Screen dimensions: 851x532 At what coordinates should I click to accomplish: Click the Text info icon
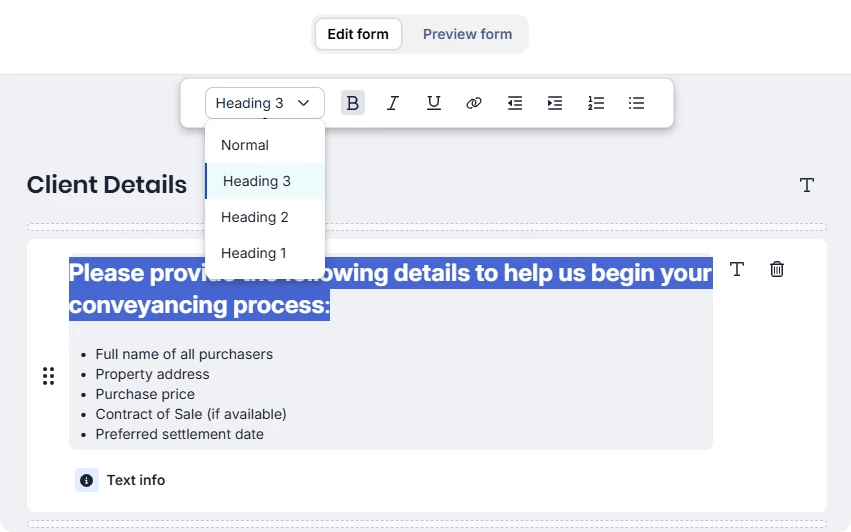click(x=86, y=480)
